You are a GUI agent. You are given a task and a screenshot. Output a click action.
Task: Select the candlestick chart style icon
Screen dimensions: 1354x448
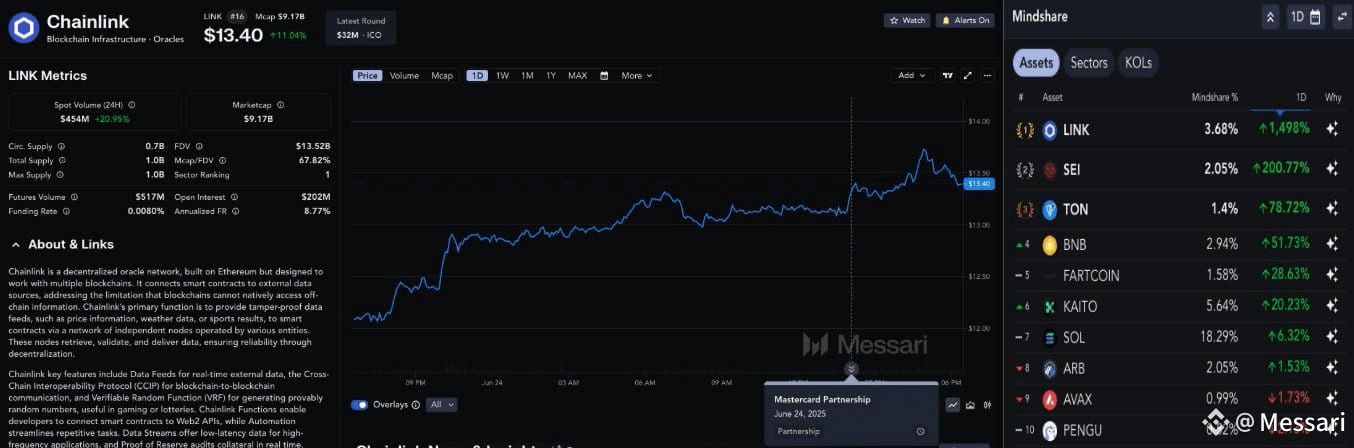pos(988,405)
